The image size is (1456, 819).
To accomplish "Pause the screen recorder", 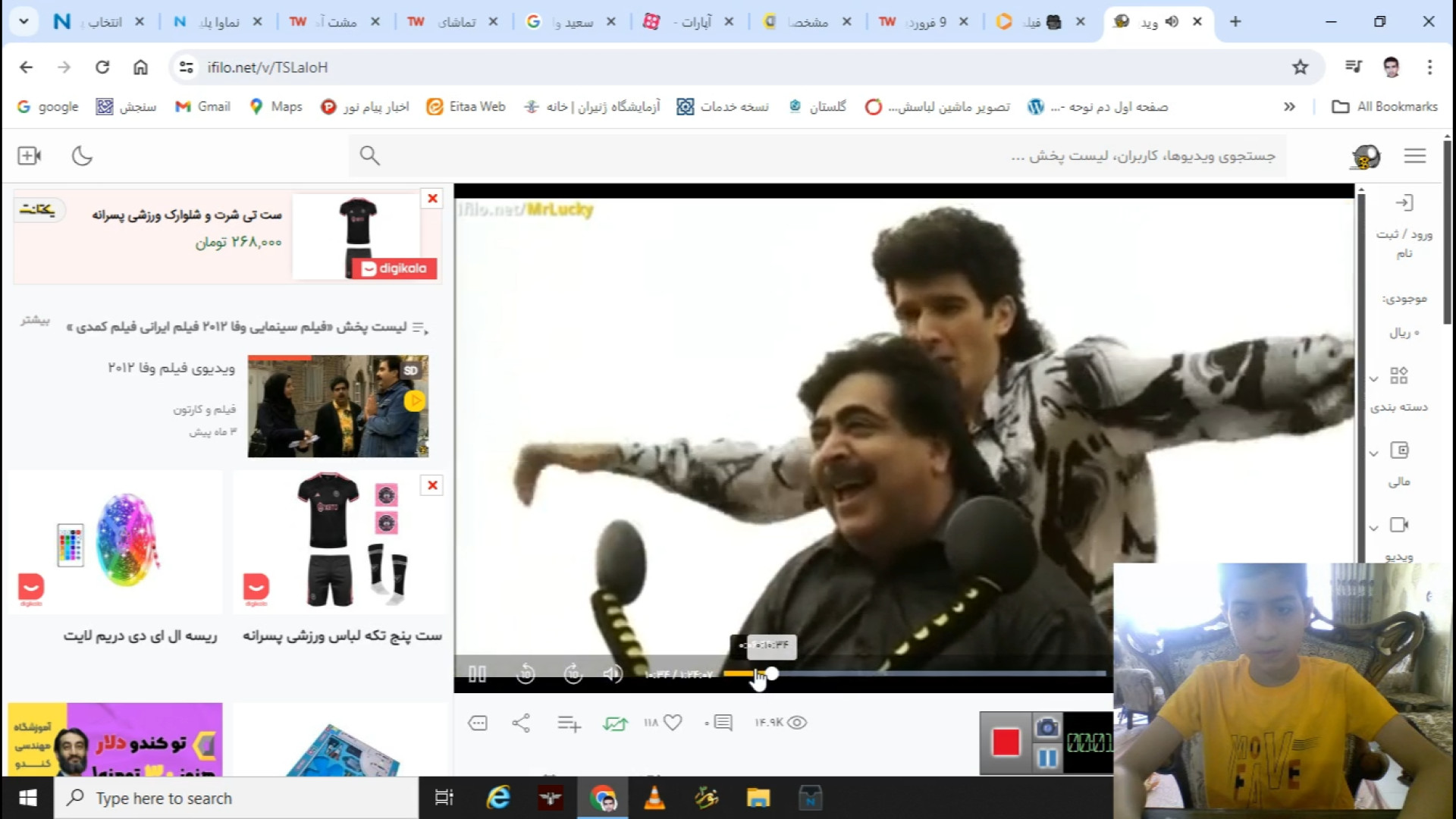I will 1047,758.
